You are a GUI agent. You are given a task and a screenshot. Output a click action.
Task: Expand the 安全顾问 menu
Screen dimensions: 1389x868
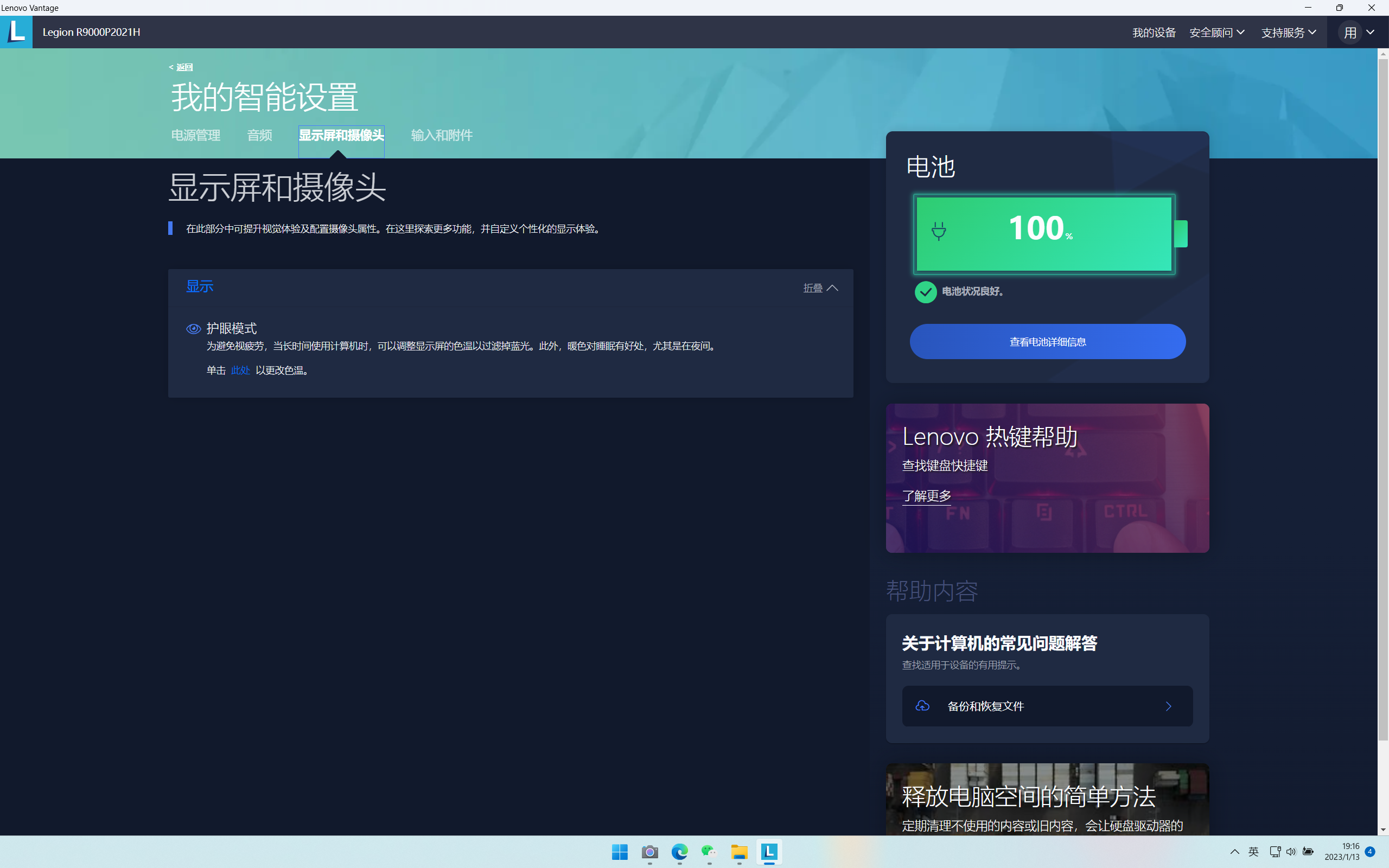point(1216,33)
